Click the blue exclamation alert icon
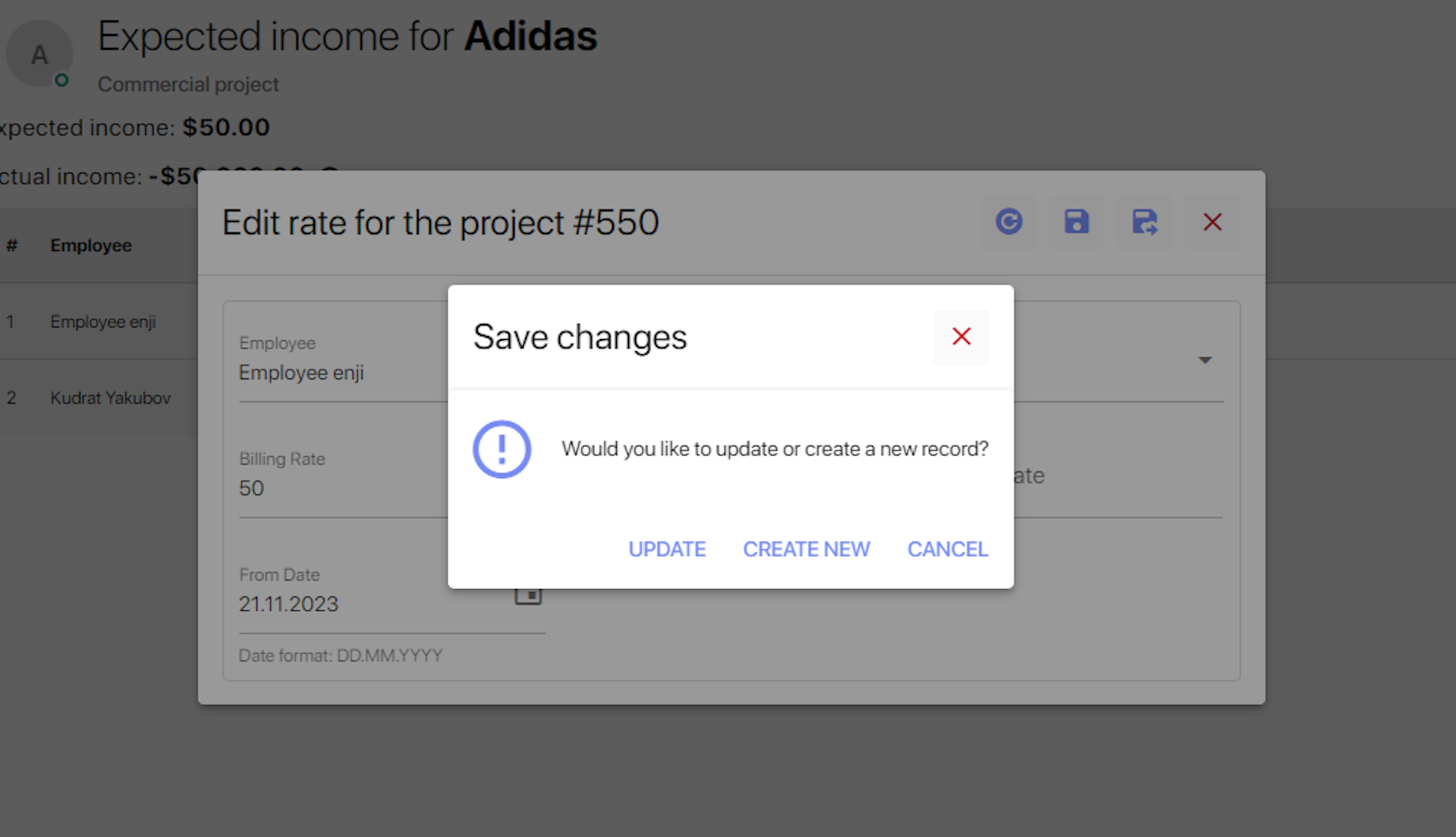Image resolution: width=1456 pixels, height=837 pixels. [x=502, y=449]
